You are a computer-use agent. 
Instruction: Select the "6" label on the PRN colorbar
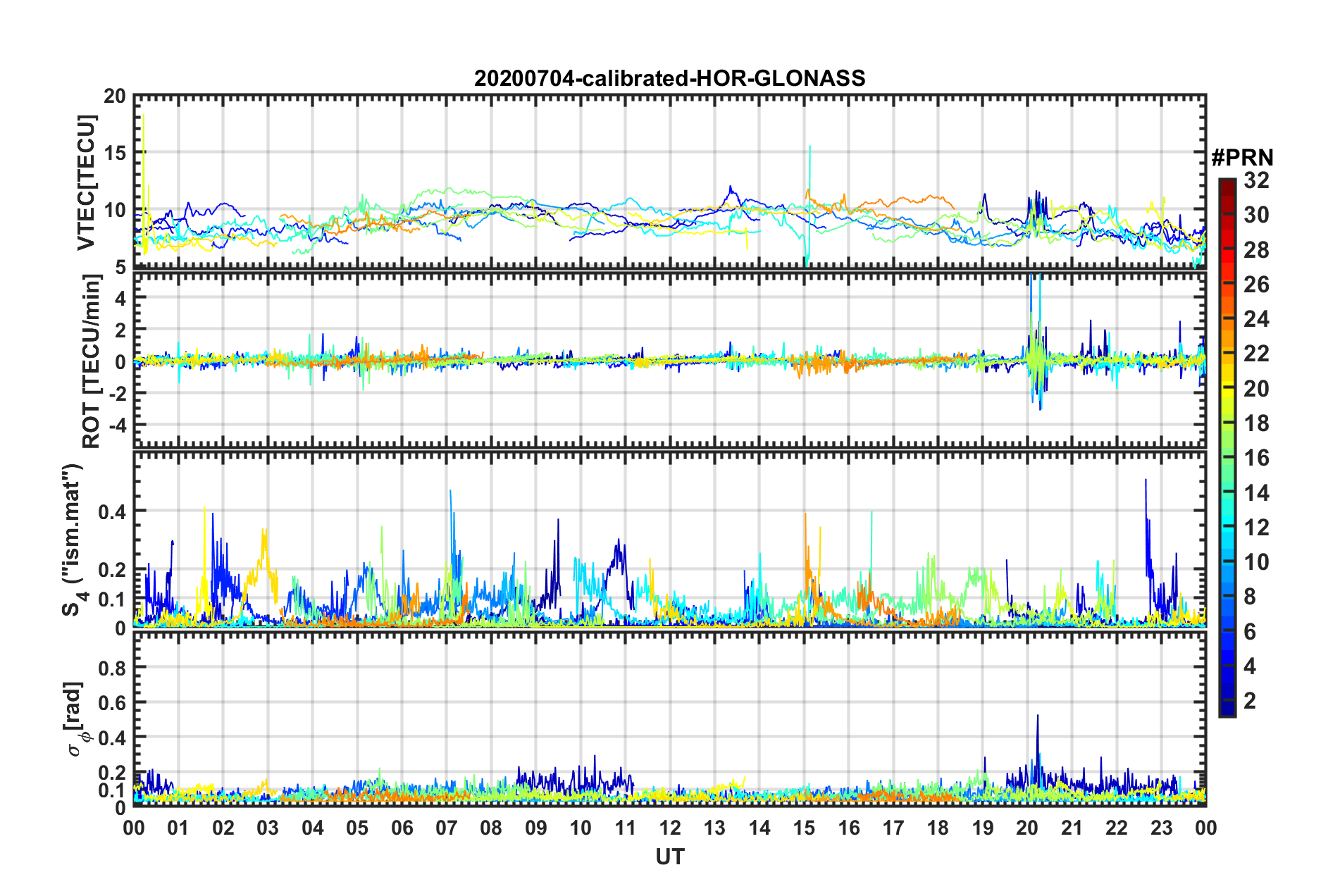pos(1250,632)
